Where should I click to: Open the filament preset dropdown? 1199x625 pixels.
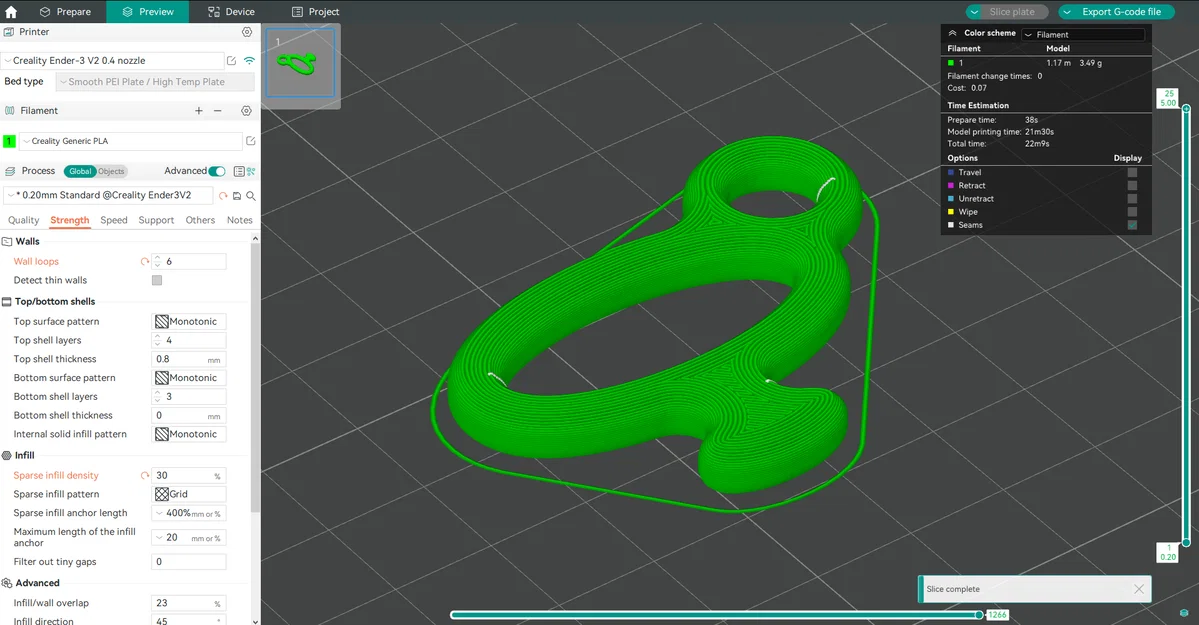[131, 141]
